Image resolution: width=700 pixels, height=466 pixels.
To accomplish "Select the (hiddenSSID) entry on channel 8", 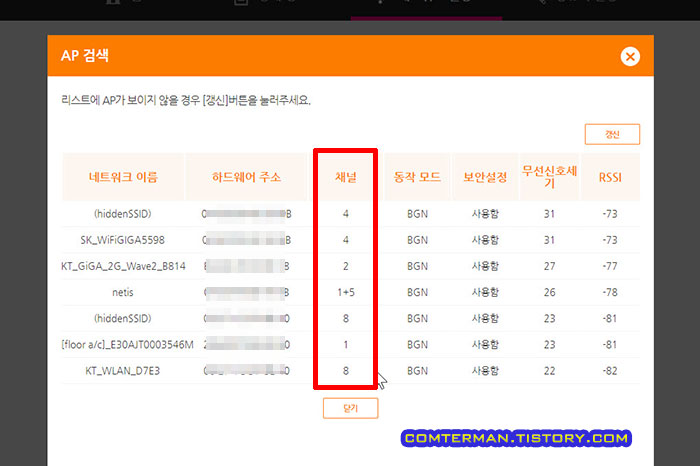I will click(x=123, y=319).
